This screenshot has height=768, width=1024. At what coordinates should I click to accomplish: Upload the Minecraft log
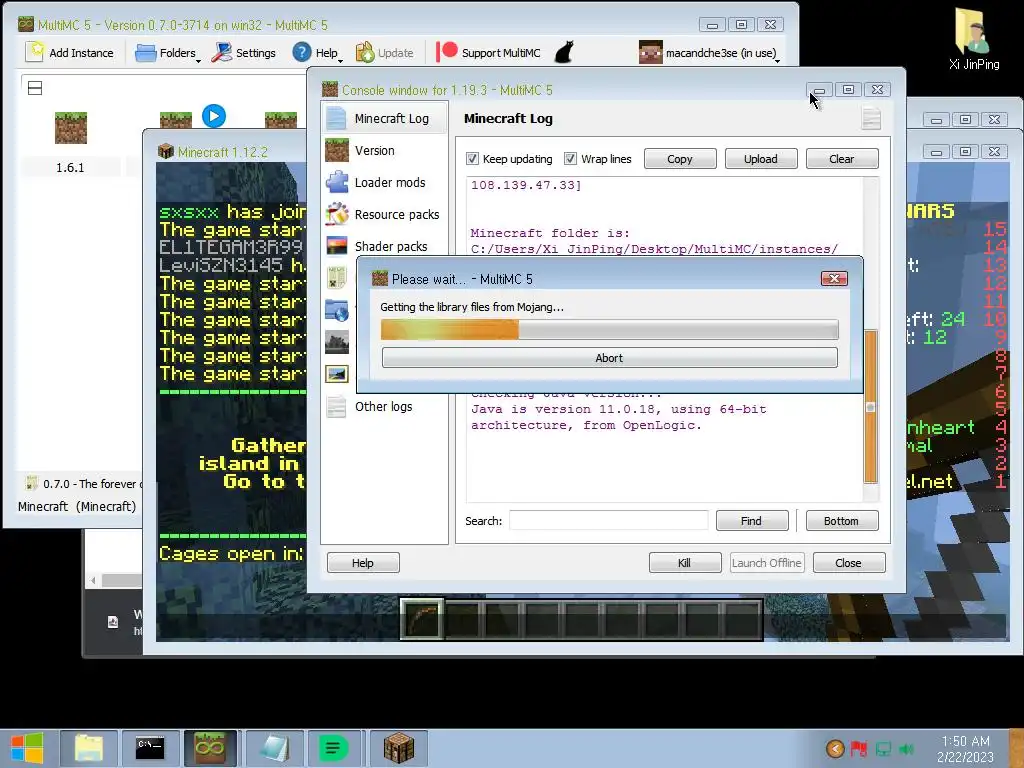pos(761,159)
